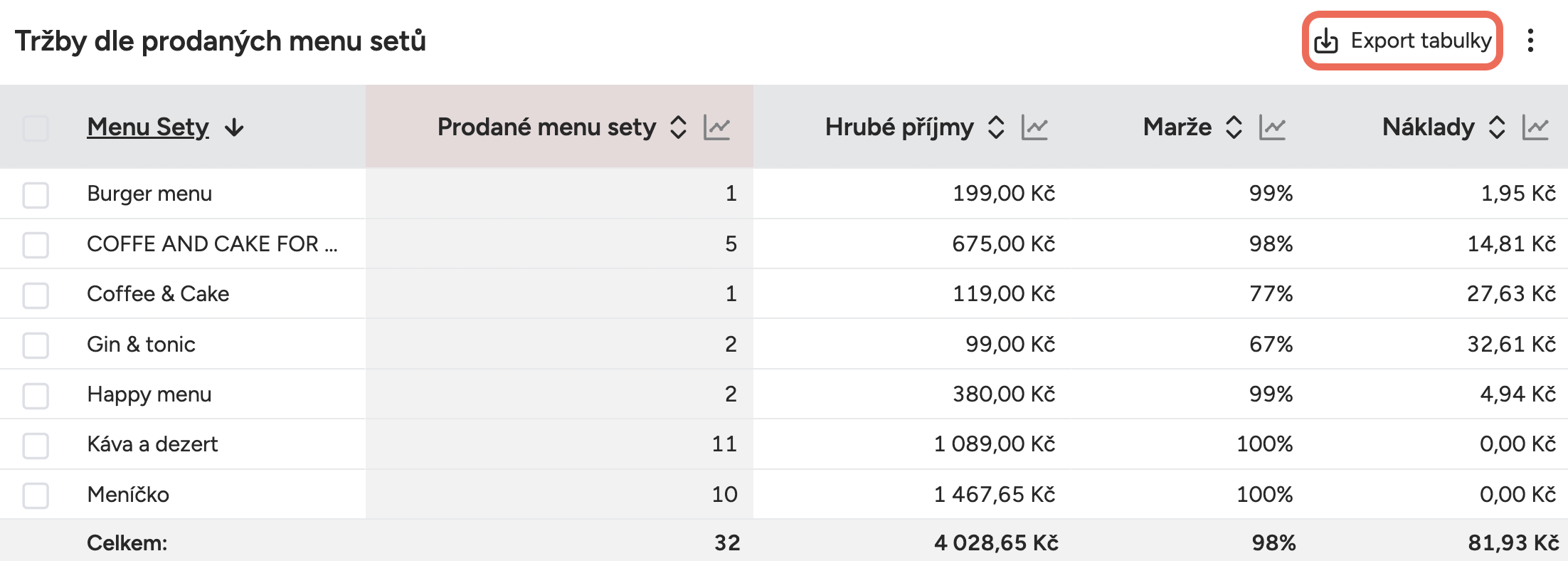Select the Káva a dezert row label

click(x=152, y=444)
